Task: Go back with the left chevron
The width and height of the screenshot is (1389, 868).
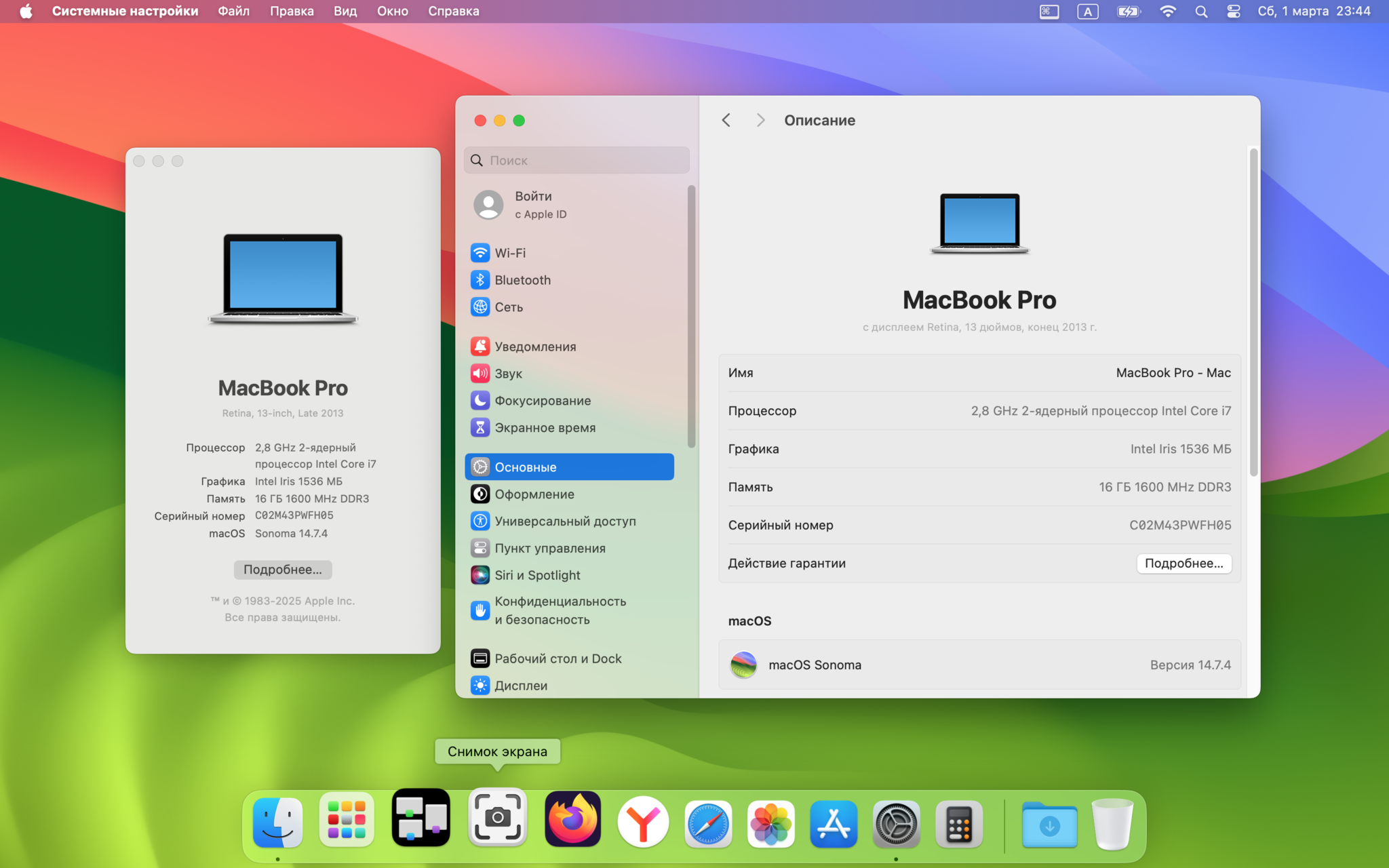Action: [x=726, y=120]
